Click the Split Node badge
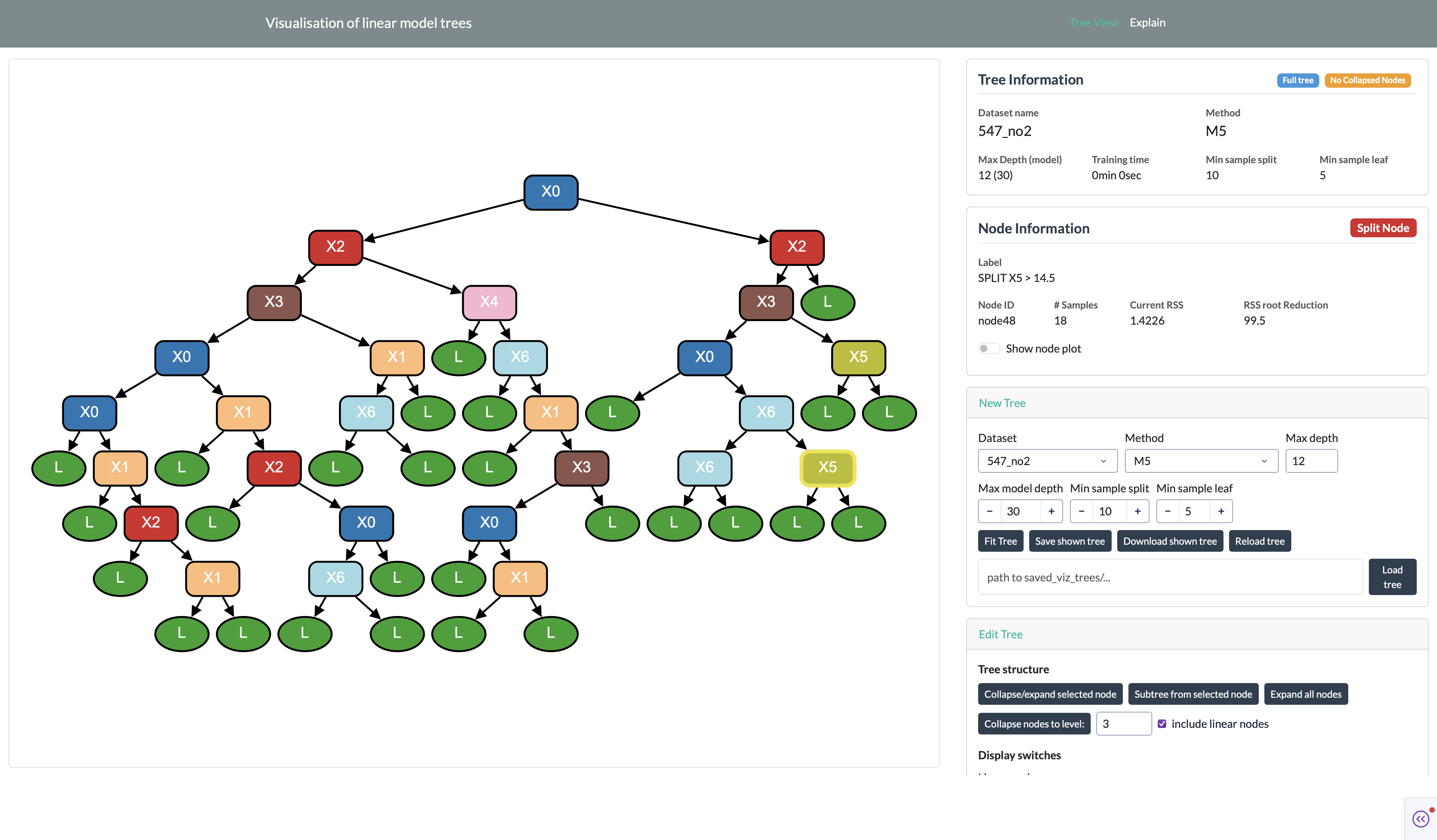 (x=1383, y=228)
